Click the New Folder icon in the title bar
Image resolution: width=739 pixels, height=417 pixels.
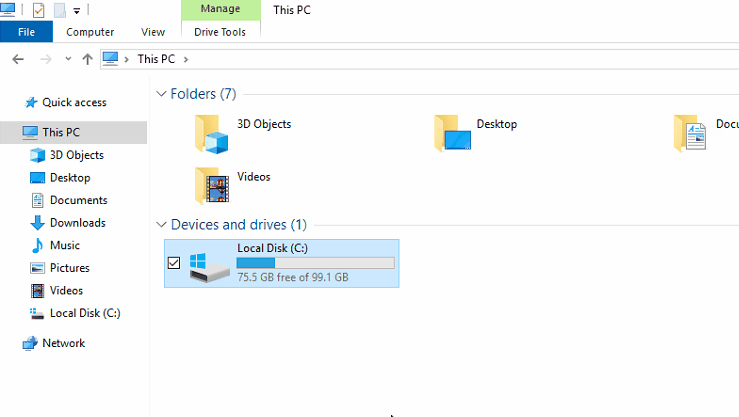click(x=59, y=10)
